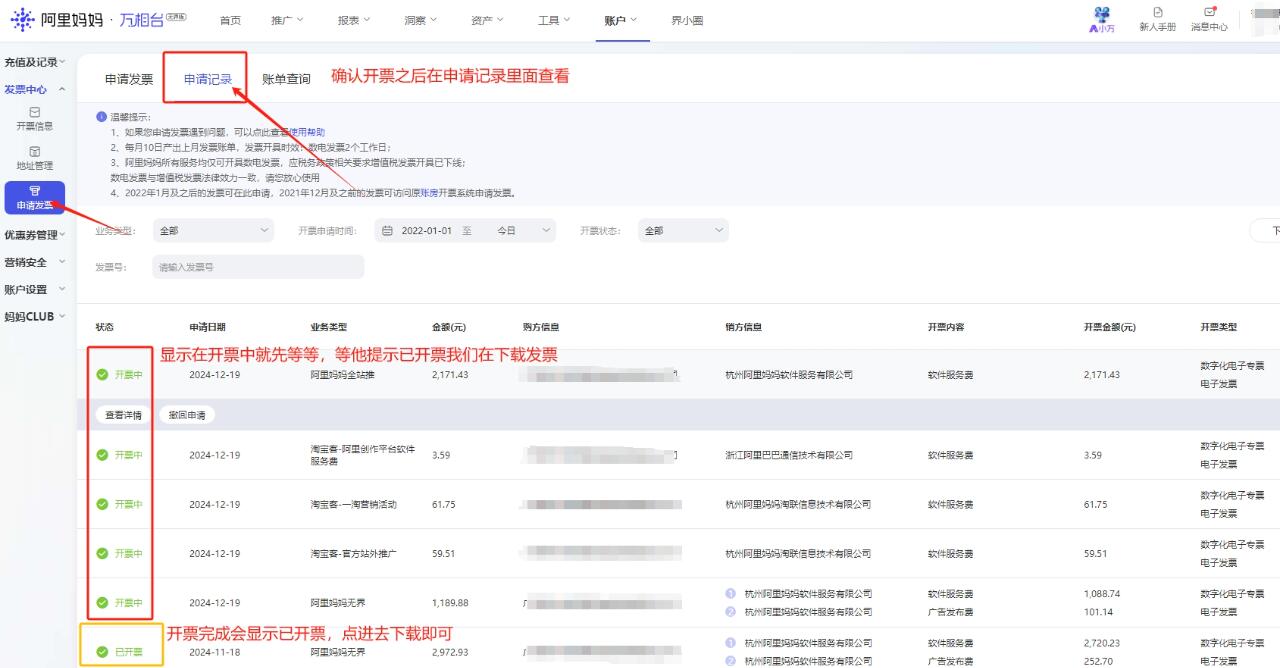Expand 充值及记录 in the sidebar
Viewport: 1280px width, 668px height.
pyautogui.click(x=35, y=62)
